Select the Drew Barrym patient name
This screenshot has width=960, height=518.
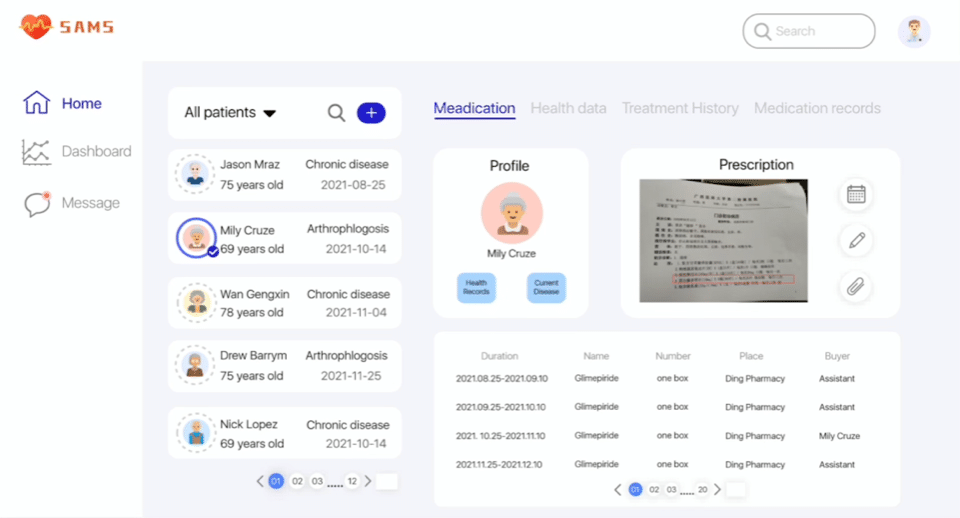253,355
